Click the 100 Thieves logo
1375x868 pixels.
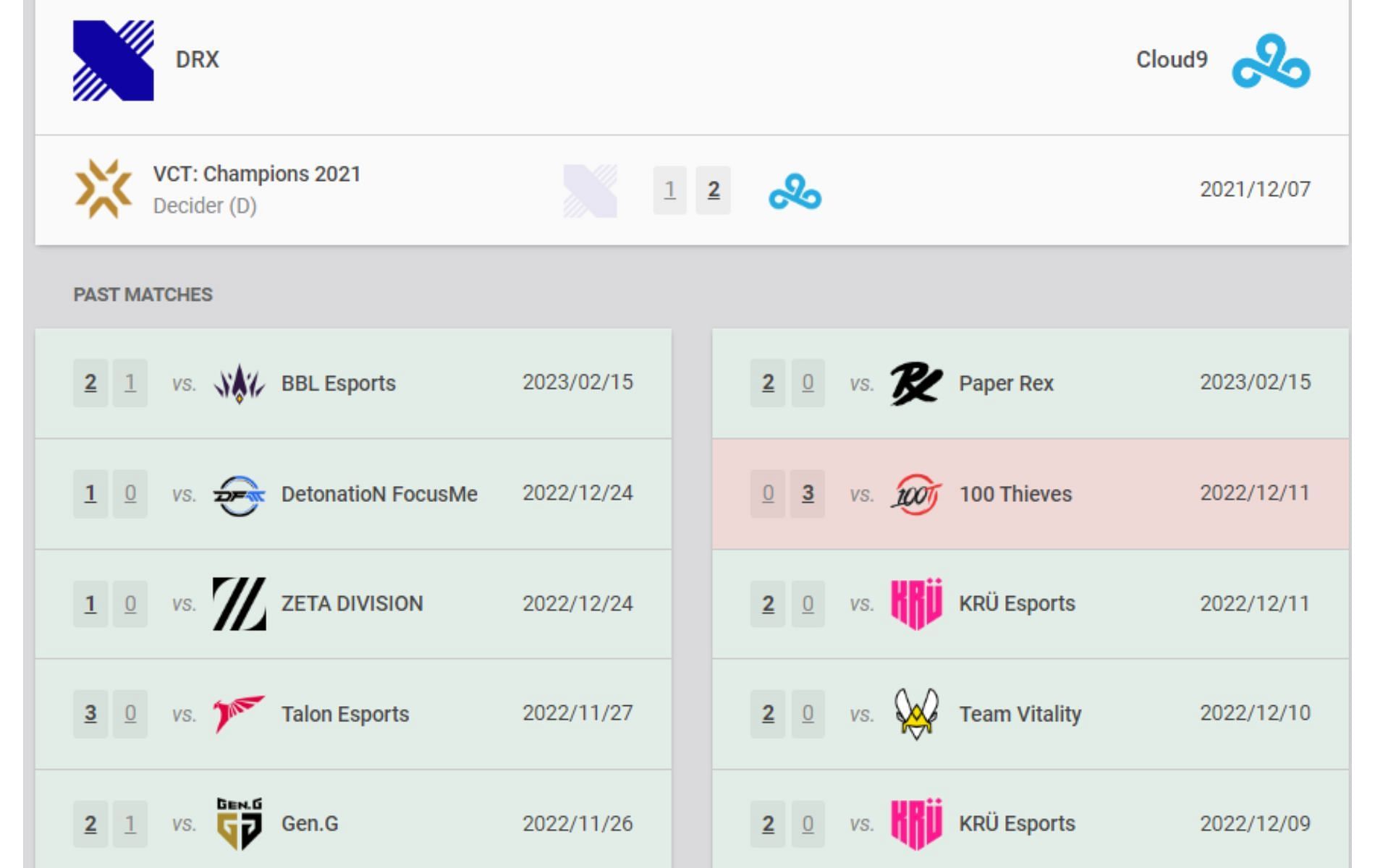tap(916, 495)
